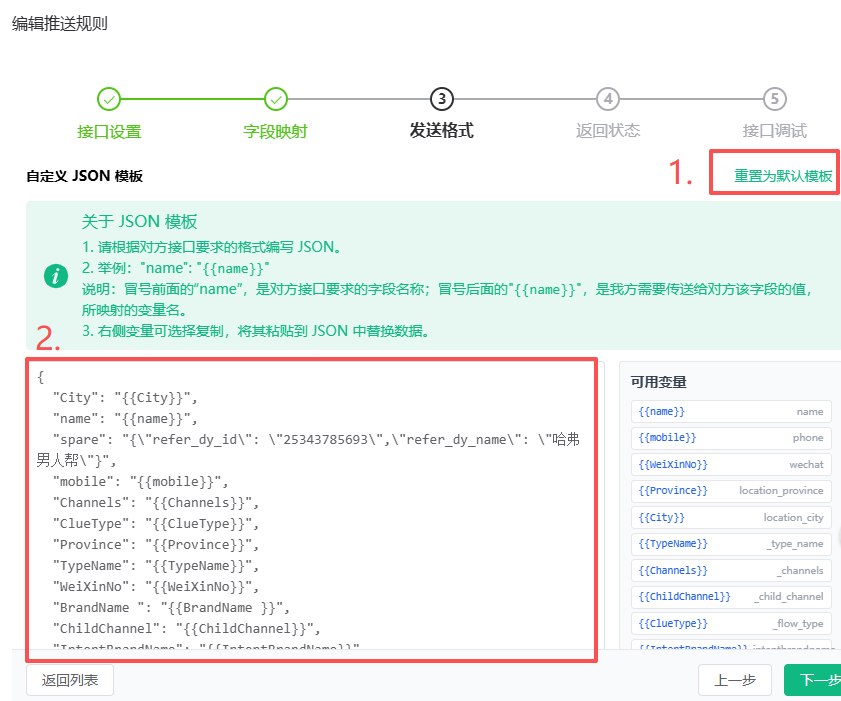The height and width of the screenshot is (701, 841).
Task: Copy the {{name}} variable chip
Action: click(x=731, y=411)
